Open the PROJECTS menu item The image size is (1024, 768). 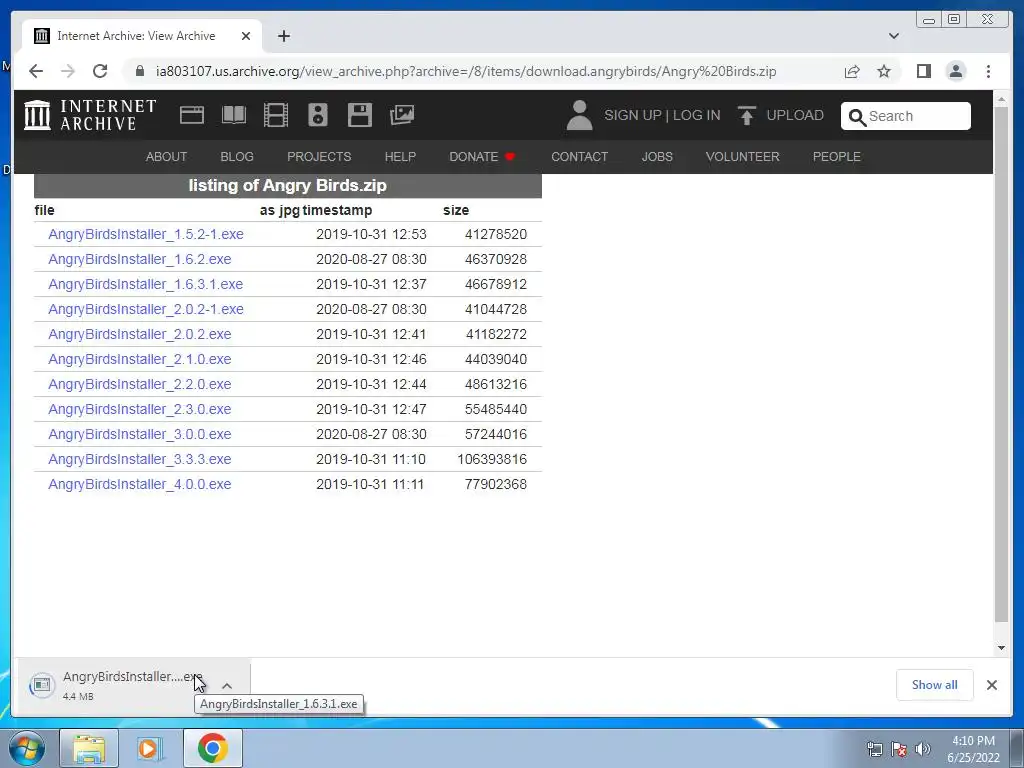click(x=319, y=157)
